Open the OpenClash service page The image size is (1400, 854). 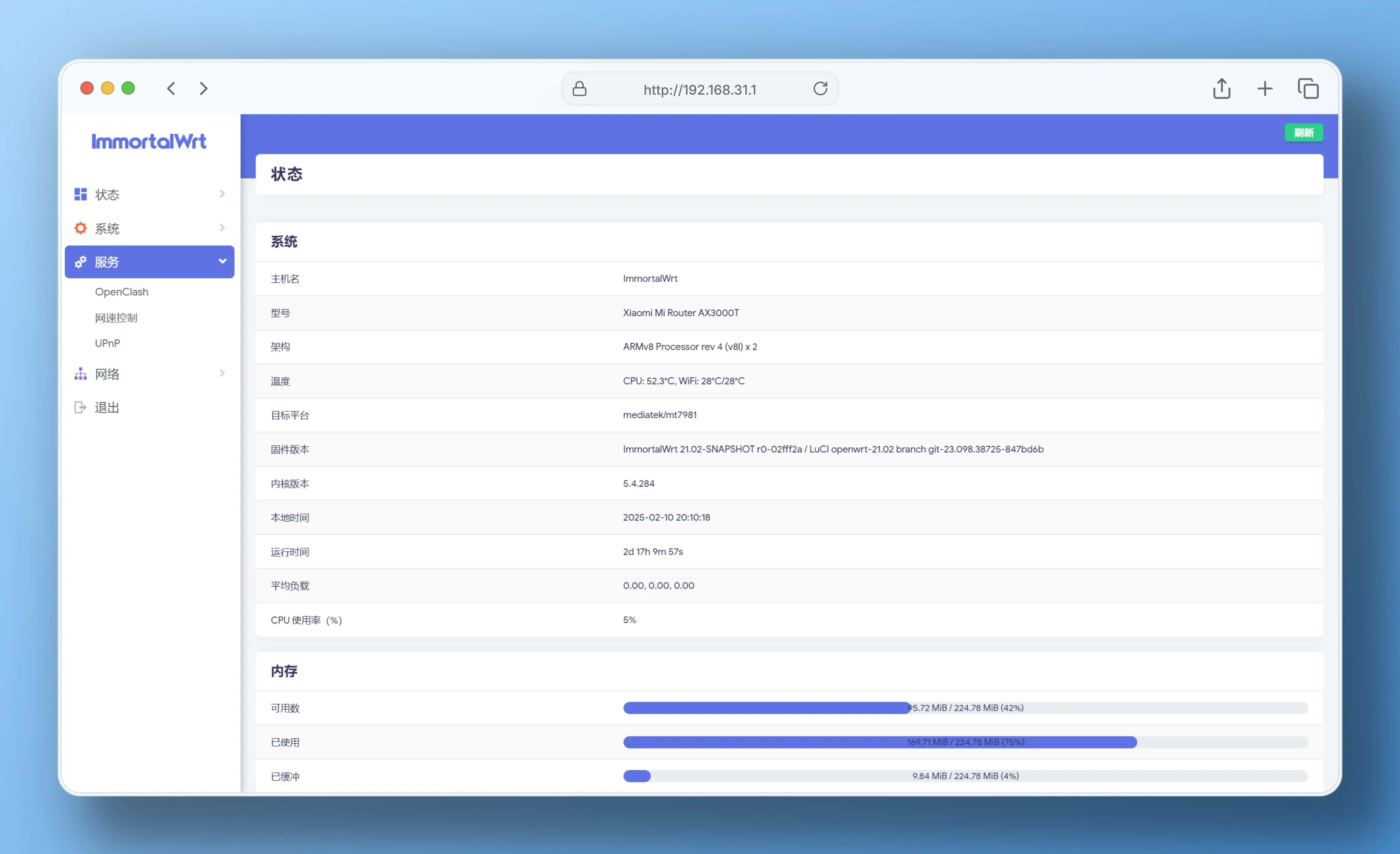[121, 292]
